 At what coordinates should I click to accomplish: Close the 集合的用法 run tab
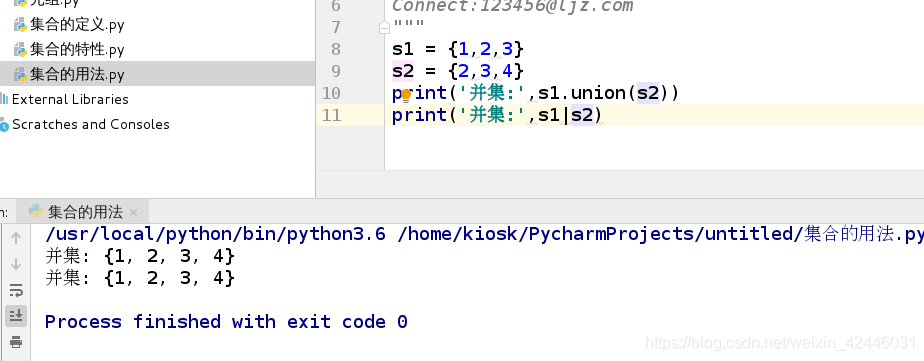click(x=133, y=213)
